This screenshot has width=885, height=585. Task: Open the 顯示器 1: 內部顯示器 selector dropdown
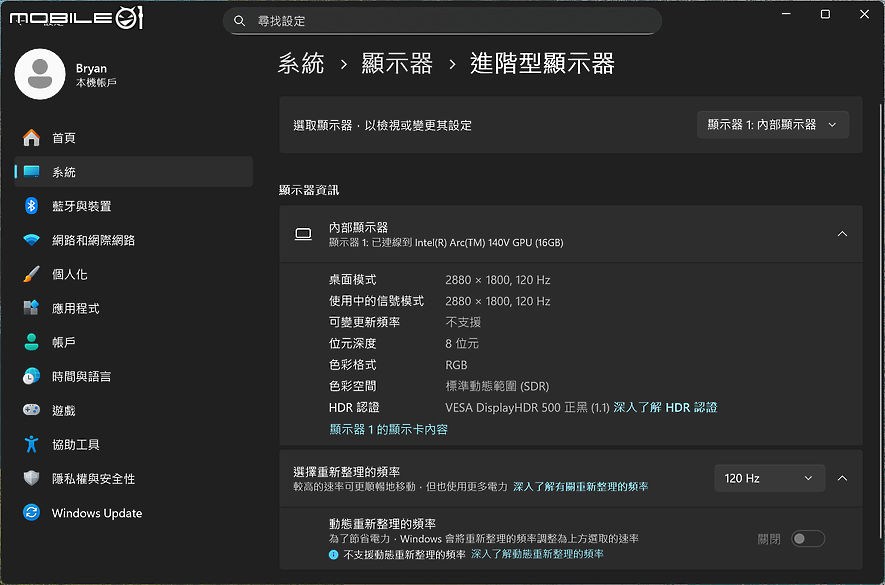tap(772, 124)
